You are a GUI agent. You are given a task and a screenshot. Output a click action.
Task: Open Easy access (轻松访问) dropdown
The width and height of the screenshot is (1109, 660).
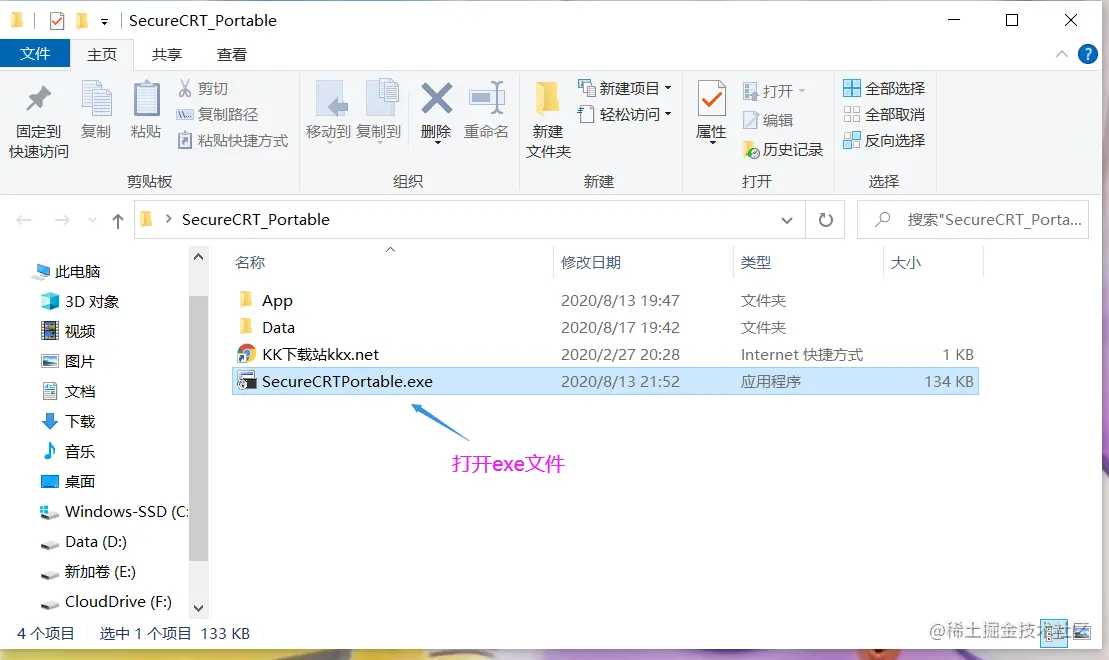point(625,115)
